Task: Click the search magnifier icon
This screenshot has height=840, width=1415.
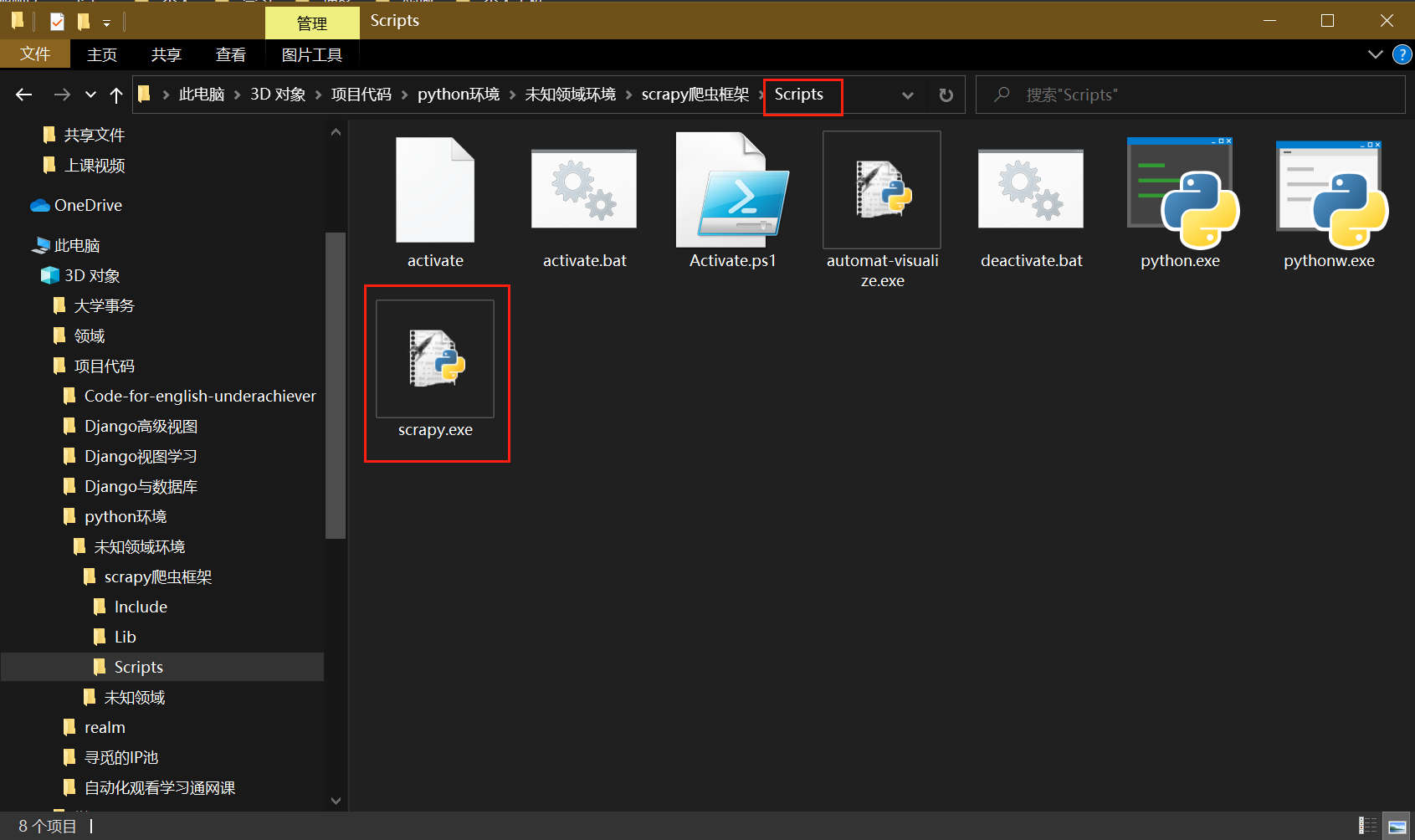Action: coord(1001,95)
